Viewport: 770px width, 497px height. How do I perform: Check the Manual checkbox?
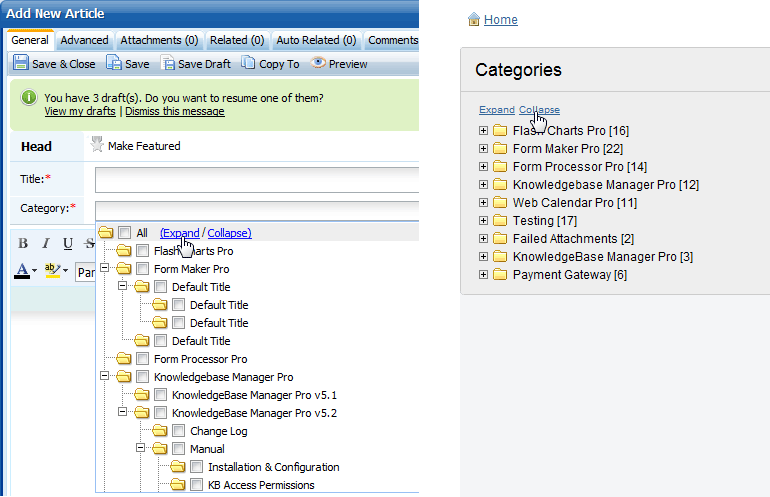[x=179, y=449]
